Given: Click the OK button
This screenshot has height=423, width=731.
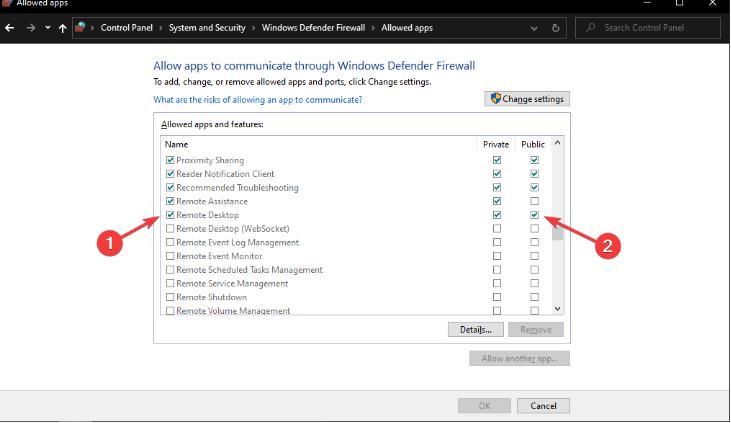Looking at the screenshot, I should pyautogui.click(x=484, y=406).
